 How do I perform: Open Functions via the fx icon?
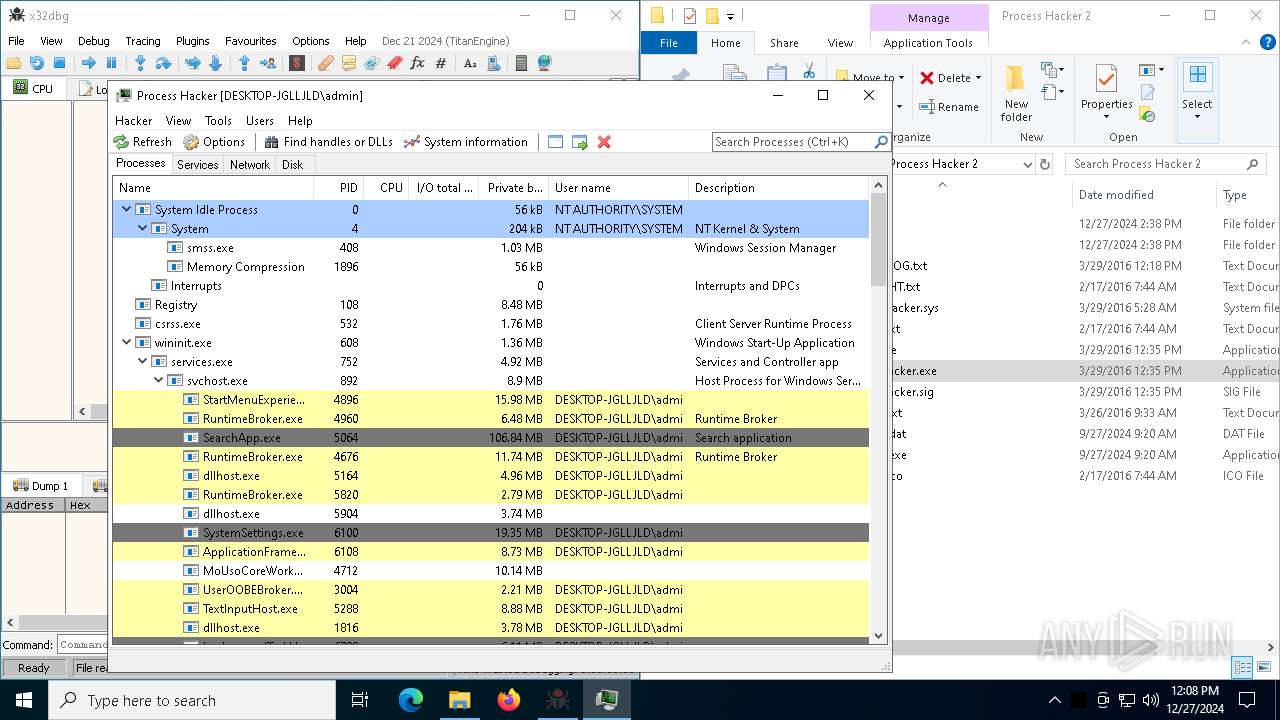[417, 63]
